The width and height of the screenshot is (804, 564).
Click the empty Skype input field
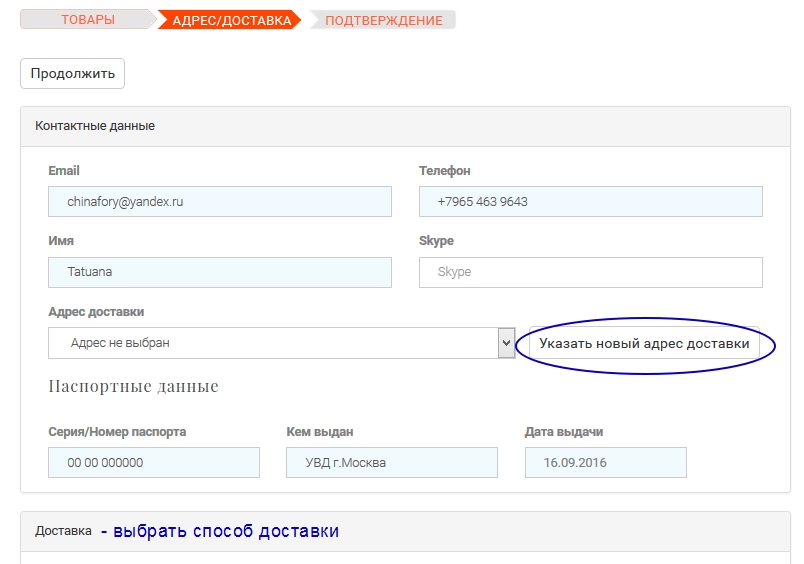pos(591,272)
